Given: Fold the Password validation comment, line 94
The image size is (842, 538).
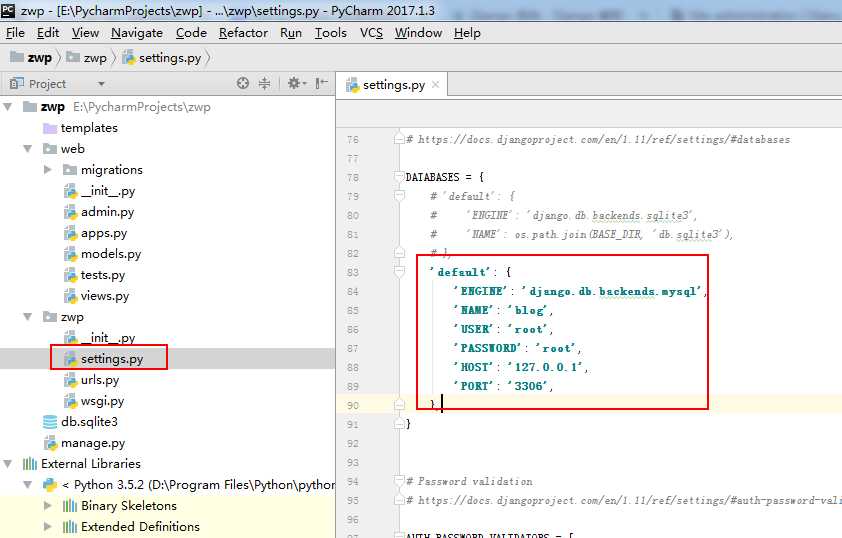Looking at the screenshot, I should point(399,481).
